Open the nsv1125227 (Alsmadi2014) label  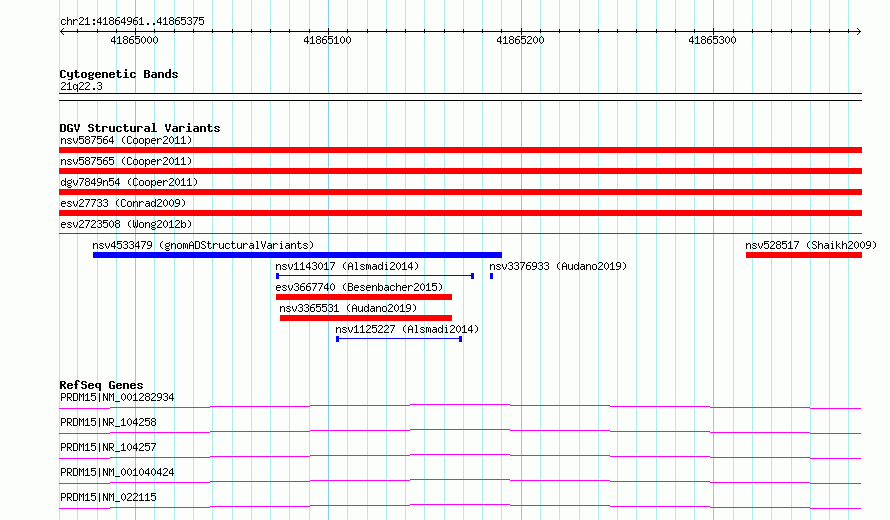pos(407,329)
